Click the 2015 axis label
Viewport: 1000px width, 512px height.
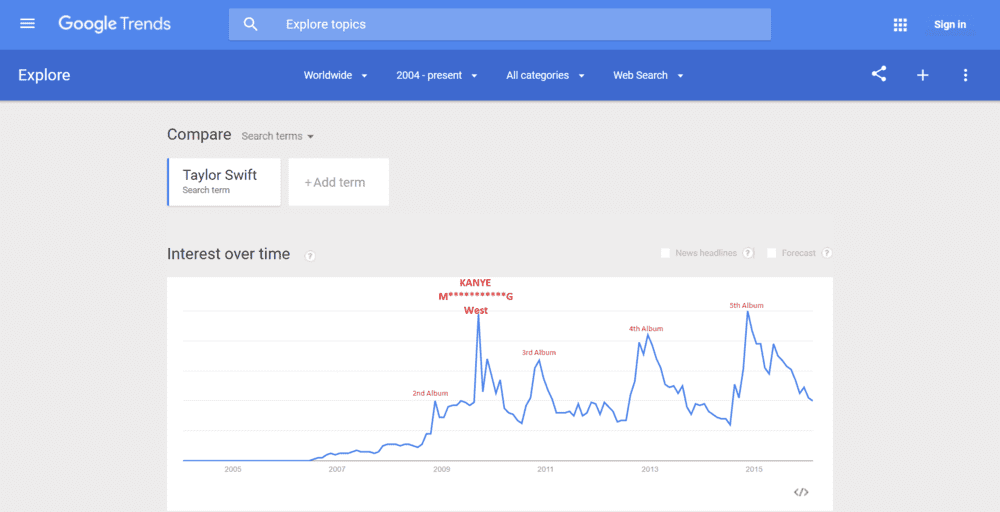(754, 469)
